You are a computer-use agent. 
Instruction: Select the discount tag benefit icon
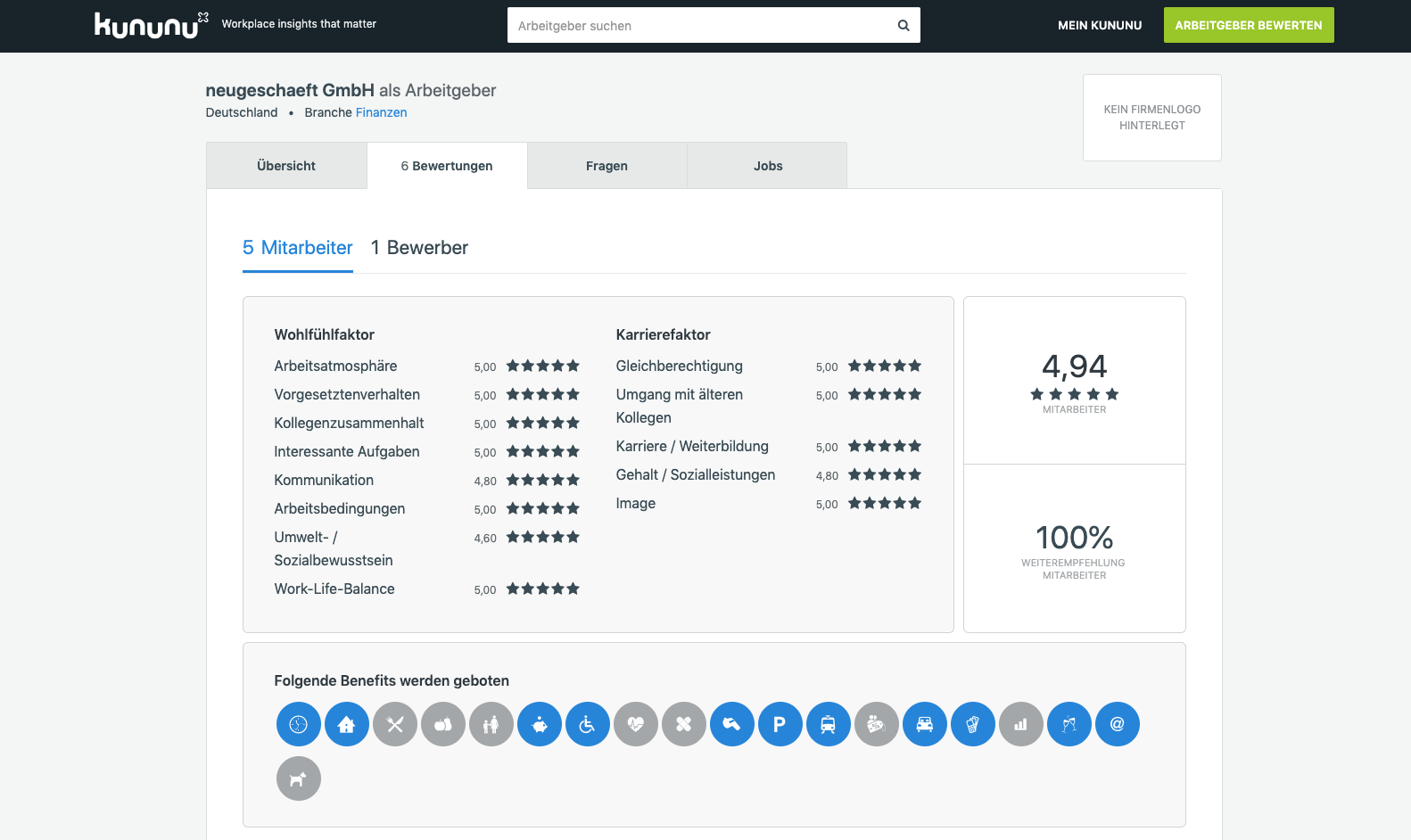click(x=877, y=724)
